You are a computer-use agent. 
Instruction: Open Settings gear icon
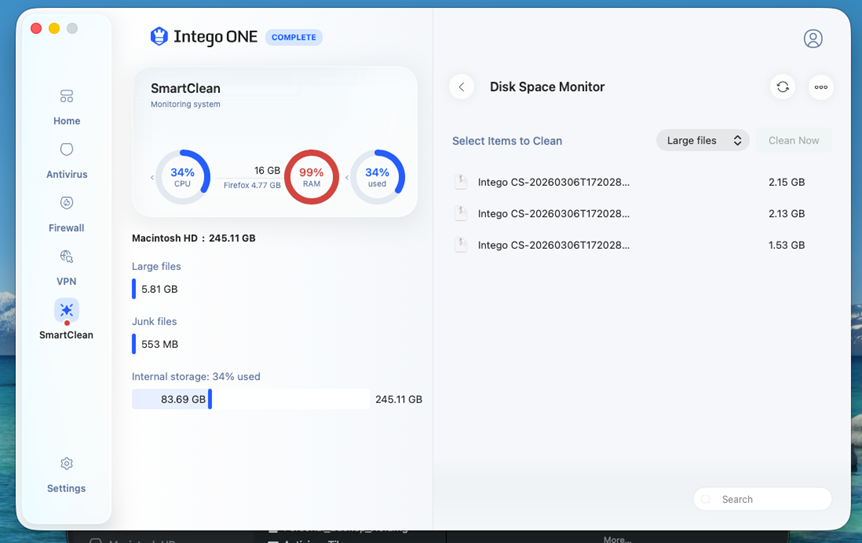(x=67, y=463)
